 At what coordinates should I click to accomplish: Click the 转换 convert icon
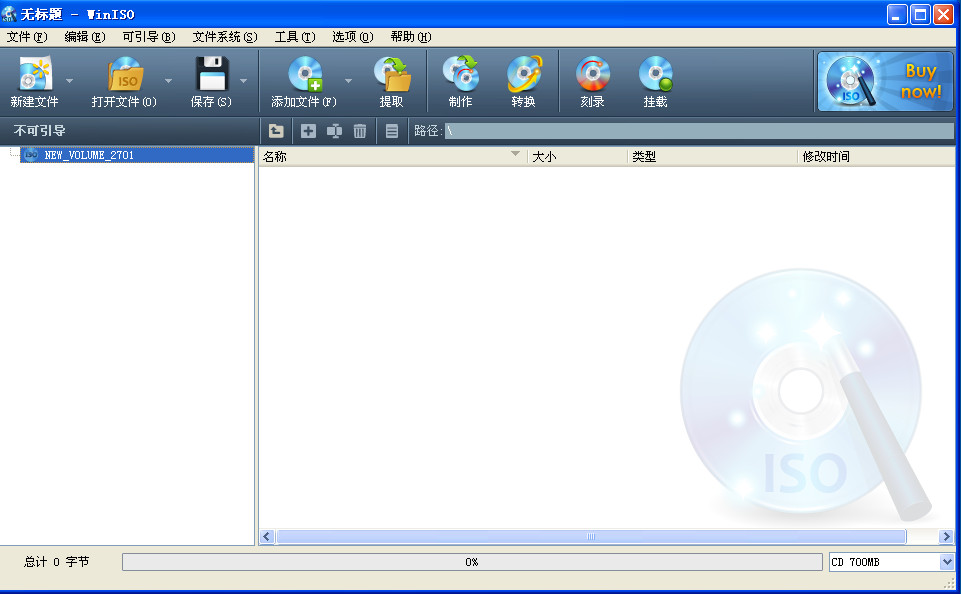(525, 74)
